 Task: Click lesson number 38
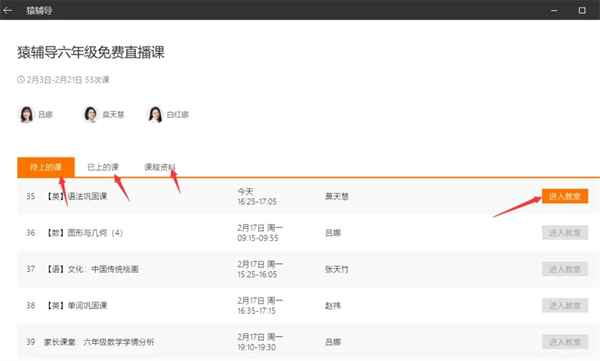[x=31, y=305]
